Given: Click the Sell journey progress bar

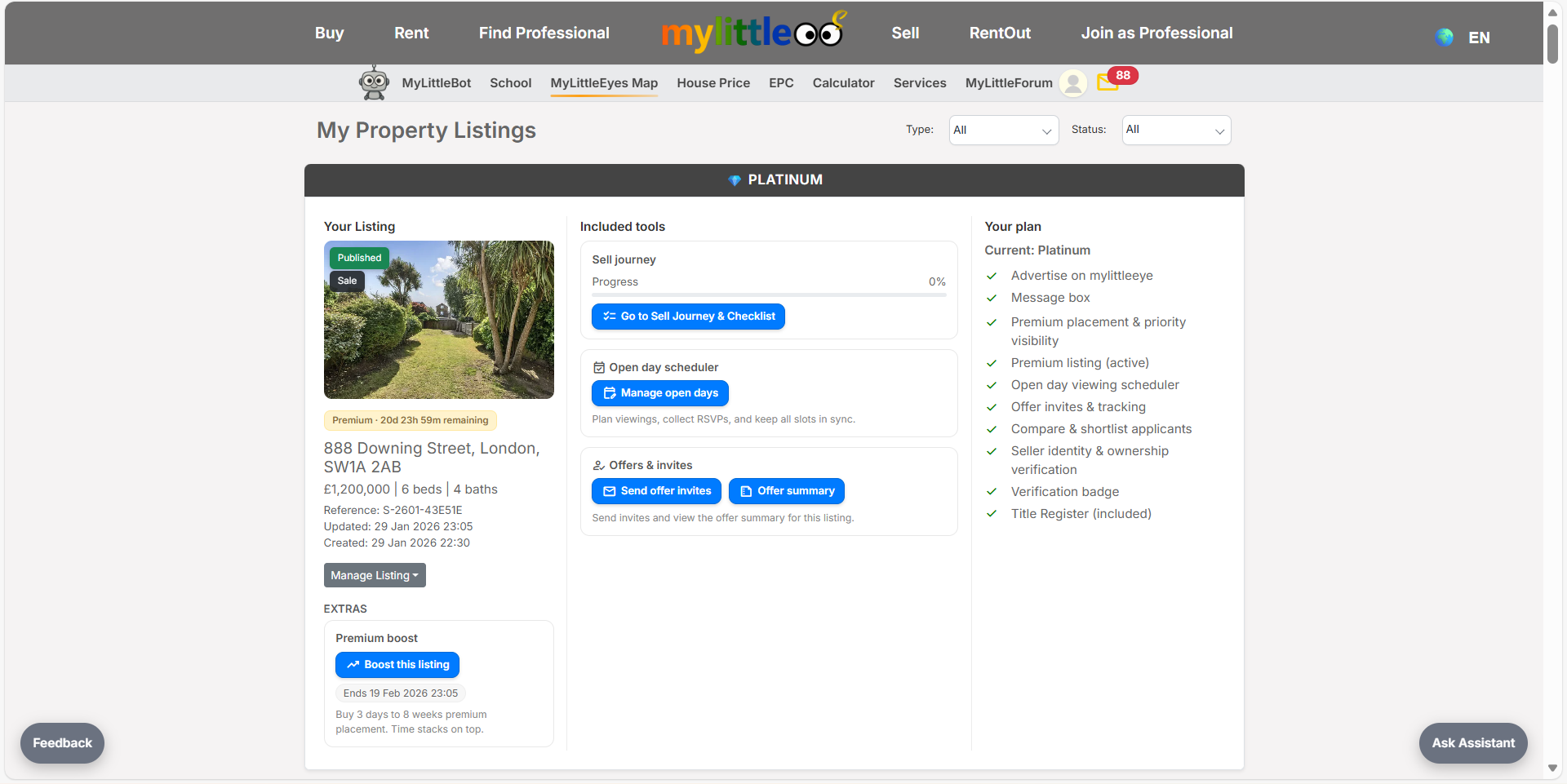Looking at the screenshot, I should coord(768,295).
